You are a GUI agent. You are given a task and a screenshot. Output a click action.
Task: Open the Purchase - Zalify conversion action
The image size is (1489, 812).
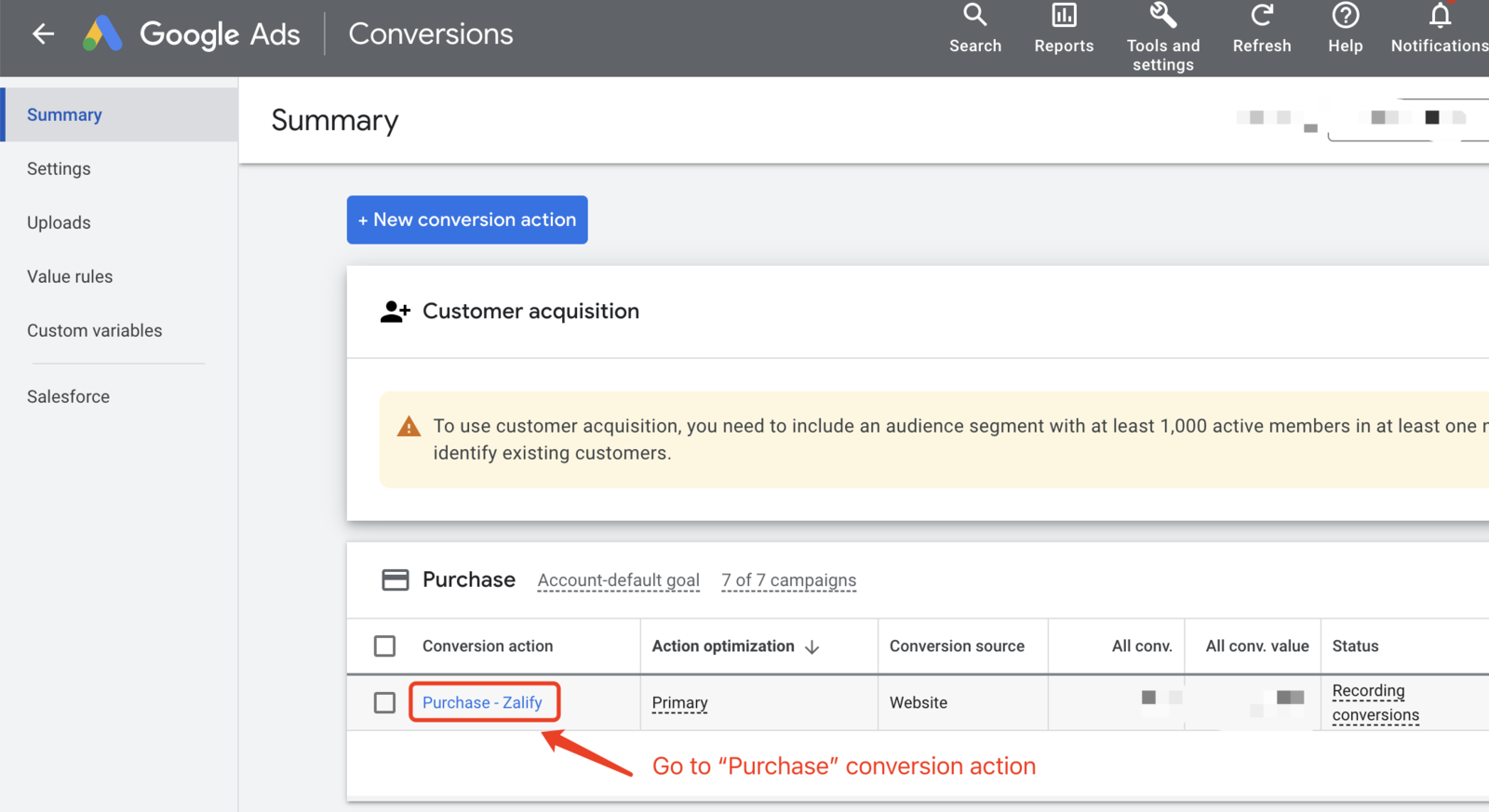coord(482,702)
